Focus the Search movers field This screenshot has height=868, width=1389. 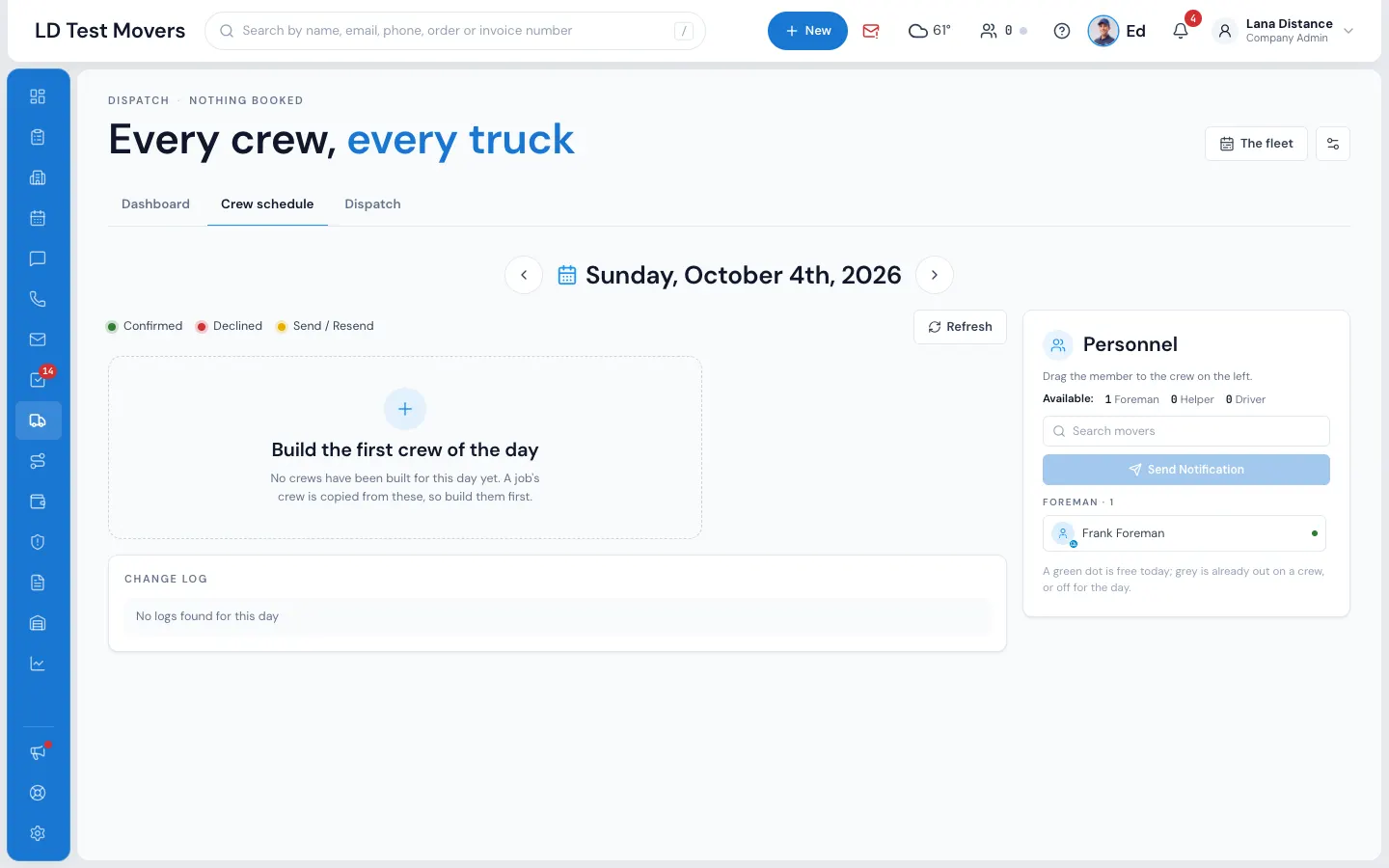click(1186, 431)
